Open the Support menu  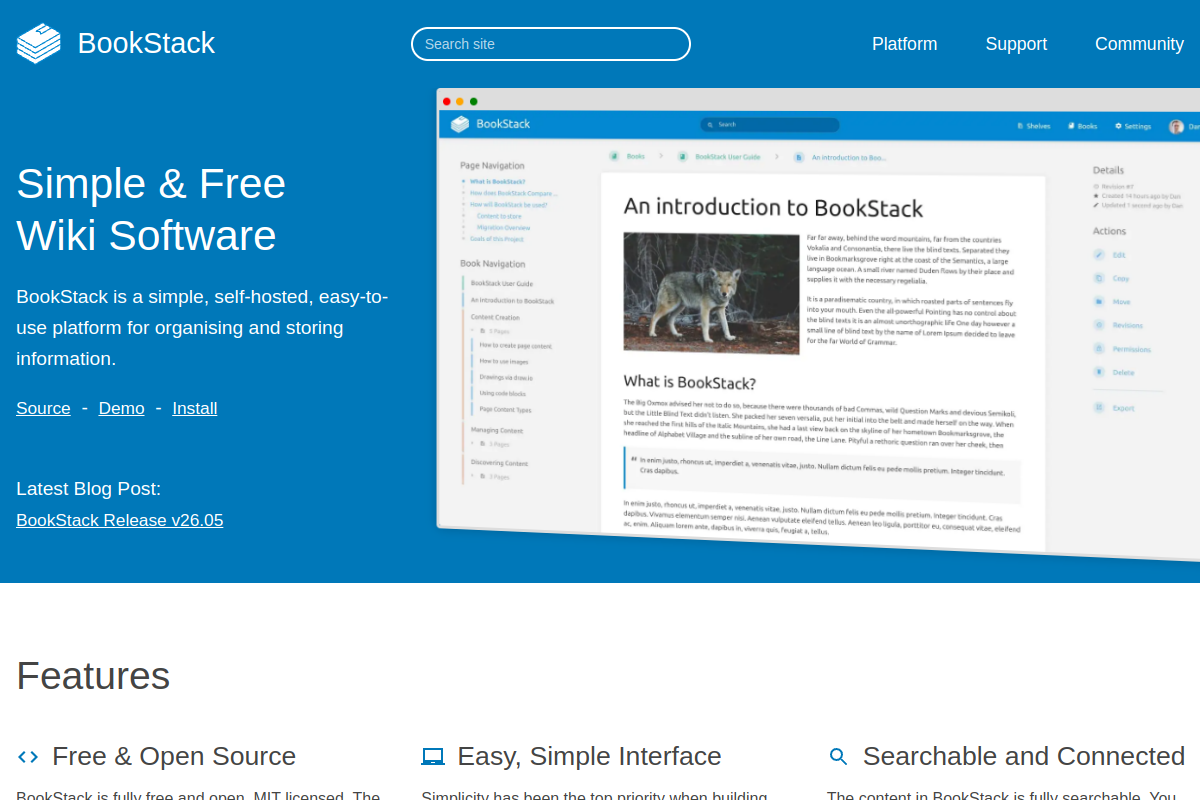pos(1016,44)
